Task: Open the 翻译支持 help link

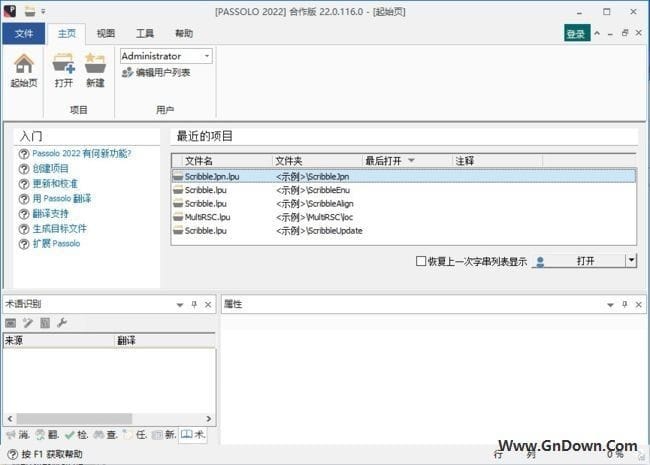Action: point(51,214)
